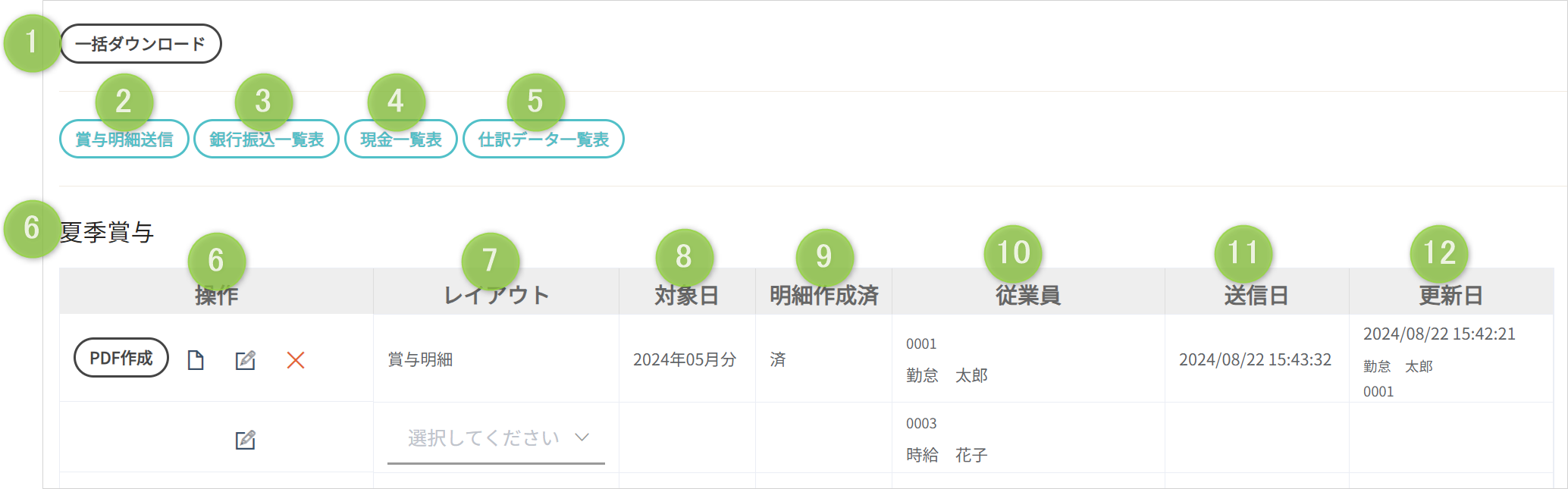Click the 対象日 column header
Image resolution: width=1568 pixels, height=489 pixels.
coord(686,296)
